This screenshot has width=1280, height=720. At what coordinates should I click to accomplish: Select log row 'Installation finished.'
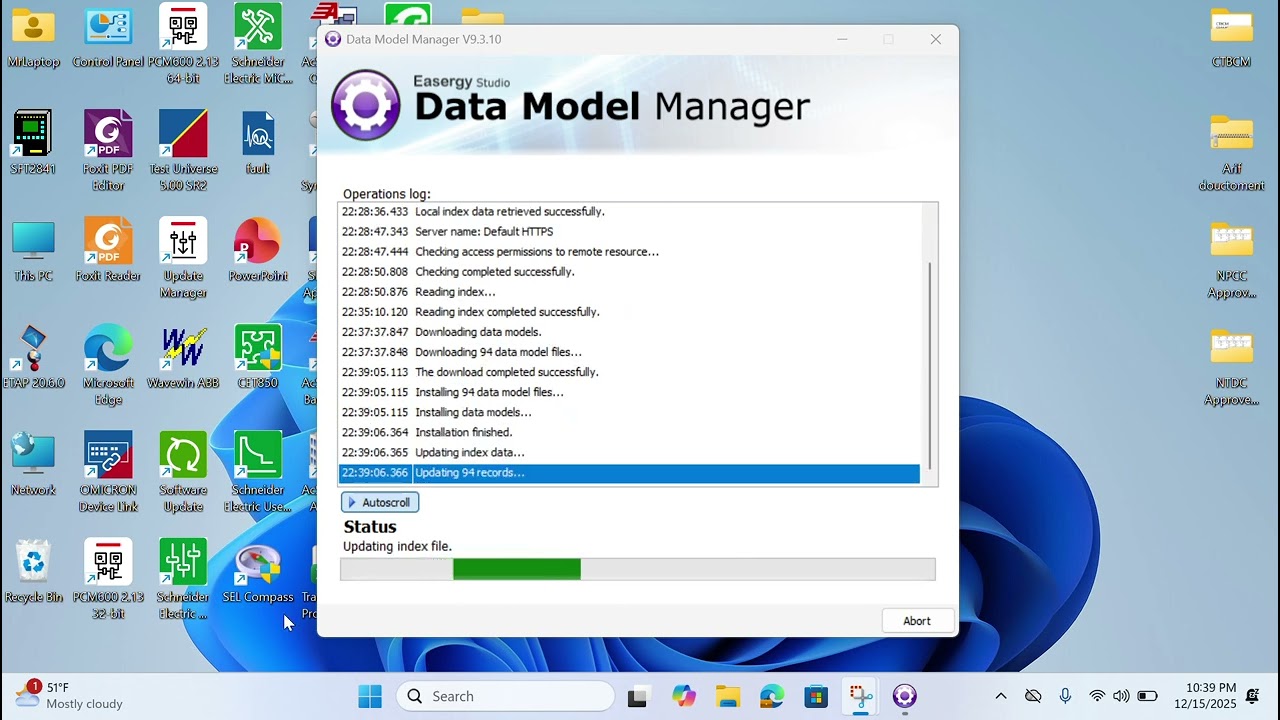[629, 433]
